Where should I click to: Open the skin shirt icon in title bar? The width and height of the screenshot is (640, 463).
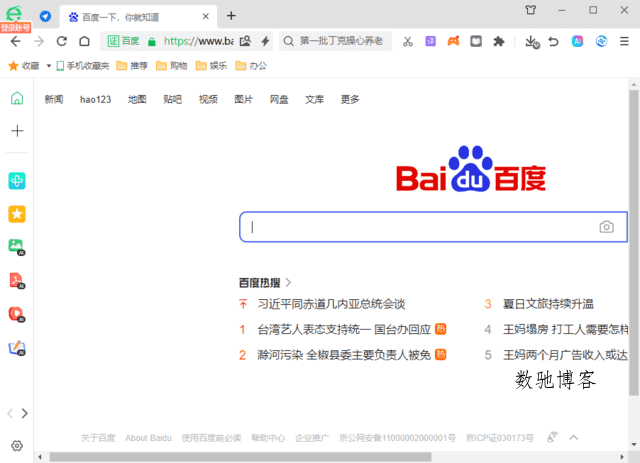(531, 10)
